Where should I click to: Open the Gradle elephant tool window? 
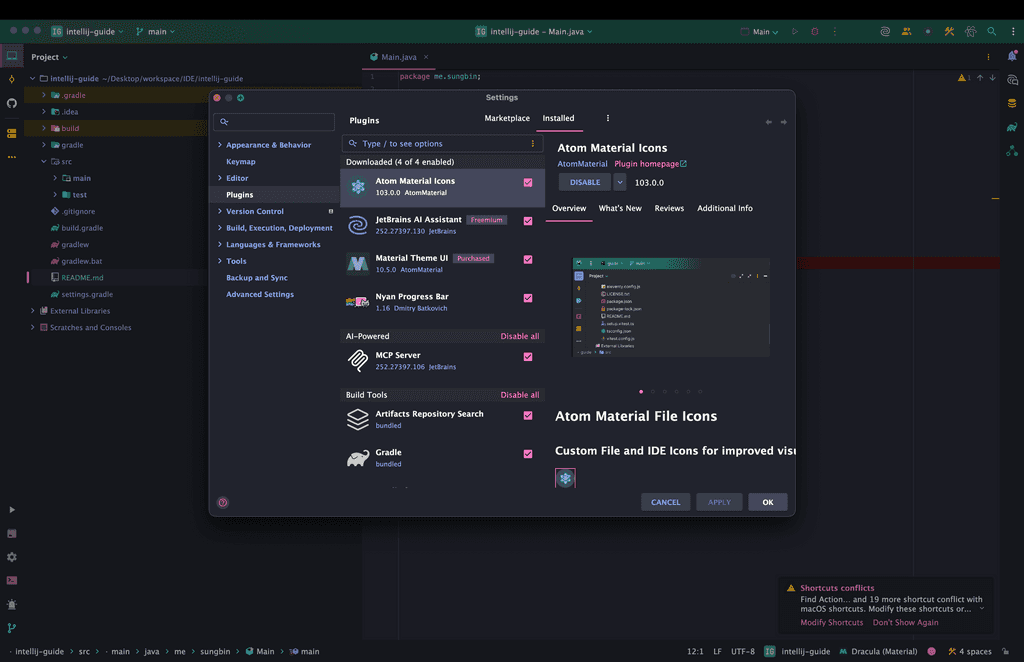[x=1012, y=127]
